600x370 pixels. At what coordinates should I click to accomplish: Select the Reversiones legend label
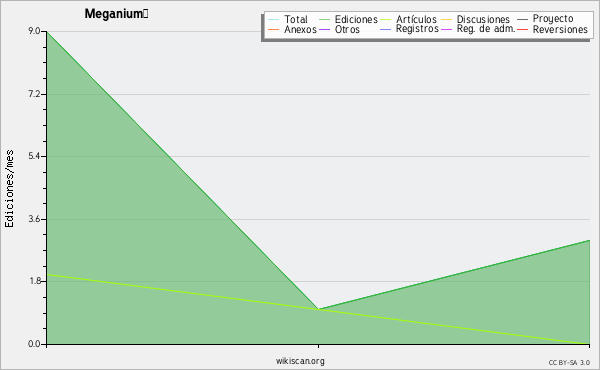pos(560,29)
